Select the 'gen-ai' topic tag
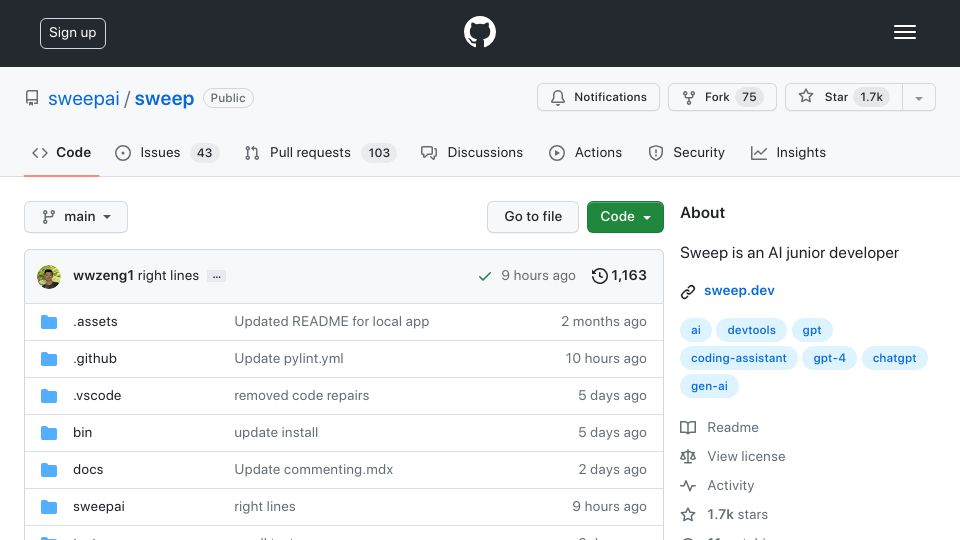960x540 pixels. click(709, 386)
